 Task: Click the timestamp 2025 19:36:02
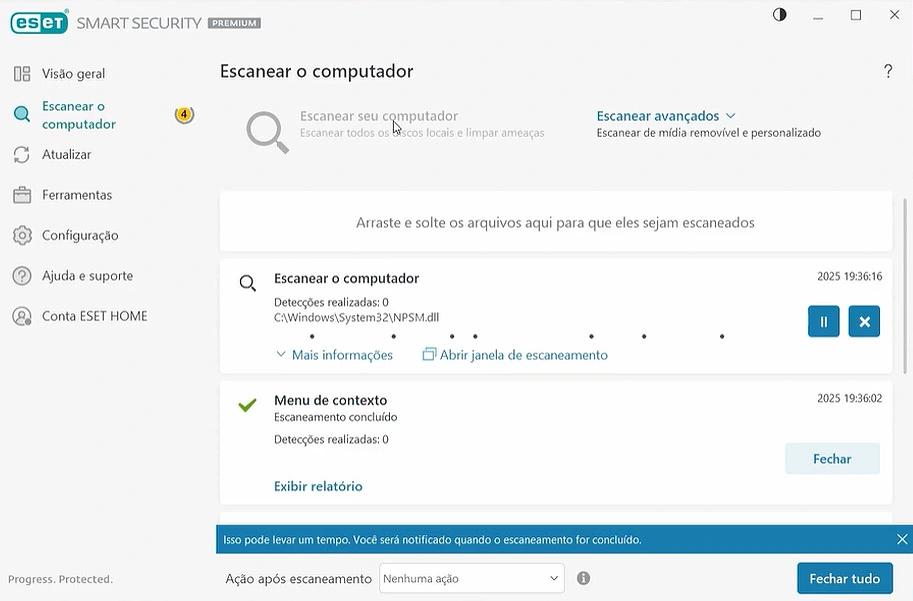(849, 398)
